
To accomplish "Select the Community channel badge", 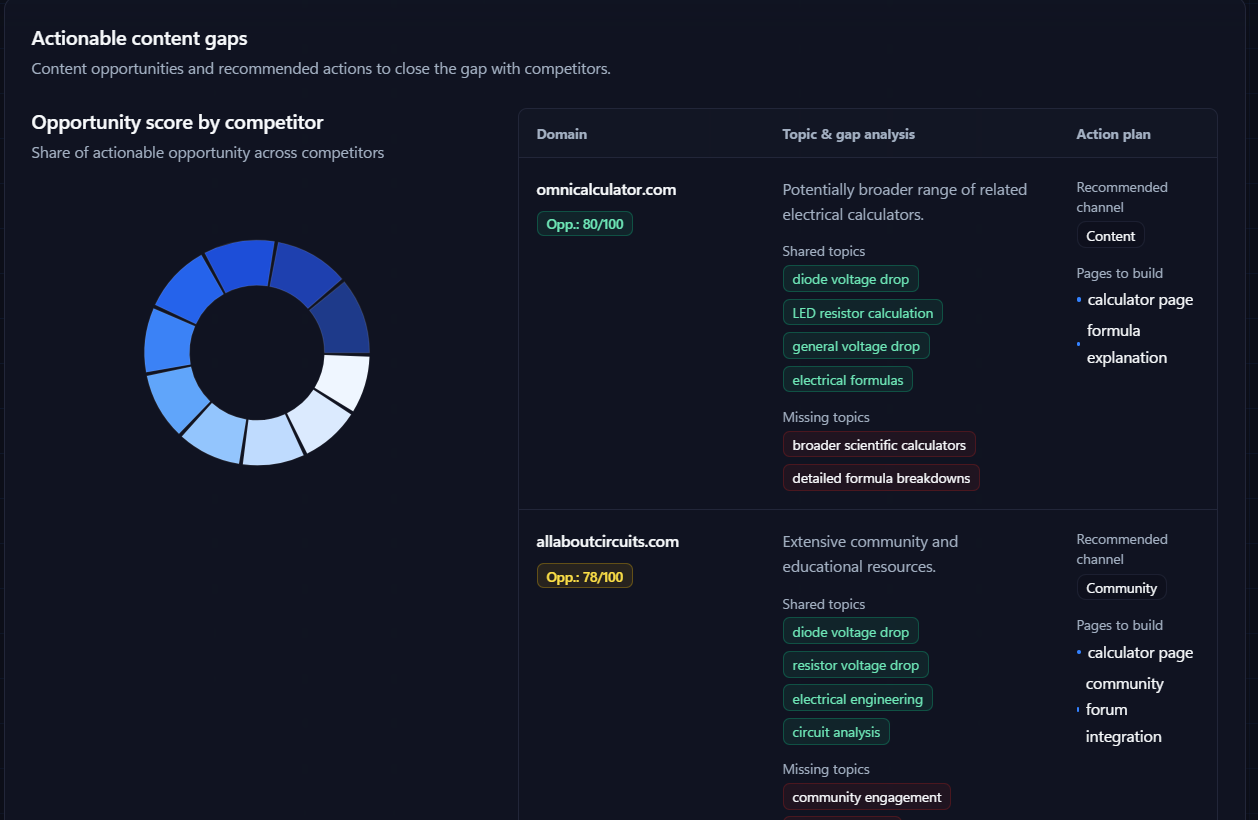I will (x=1121, y=588).
